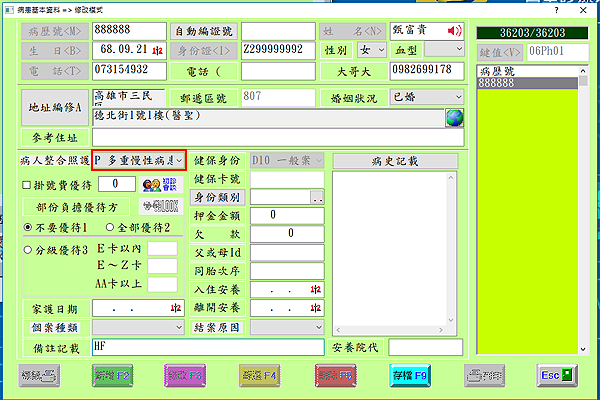The image size is (600, 400).
Task: Click the CLOCK icon beside 部份負擔優待方
Action: (x=164, y=206)
